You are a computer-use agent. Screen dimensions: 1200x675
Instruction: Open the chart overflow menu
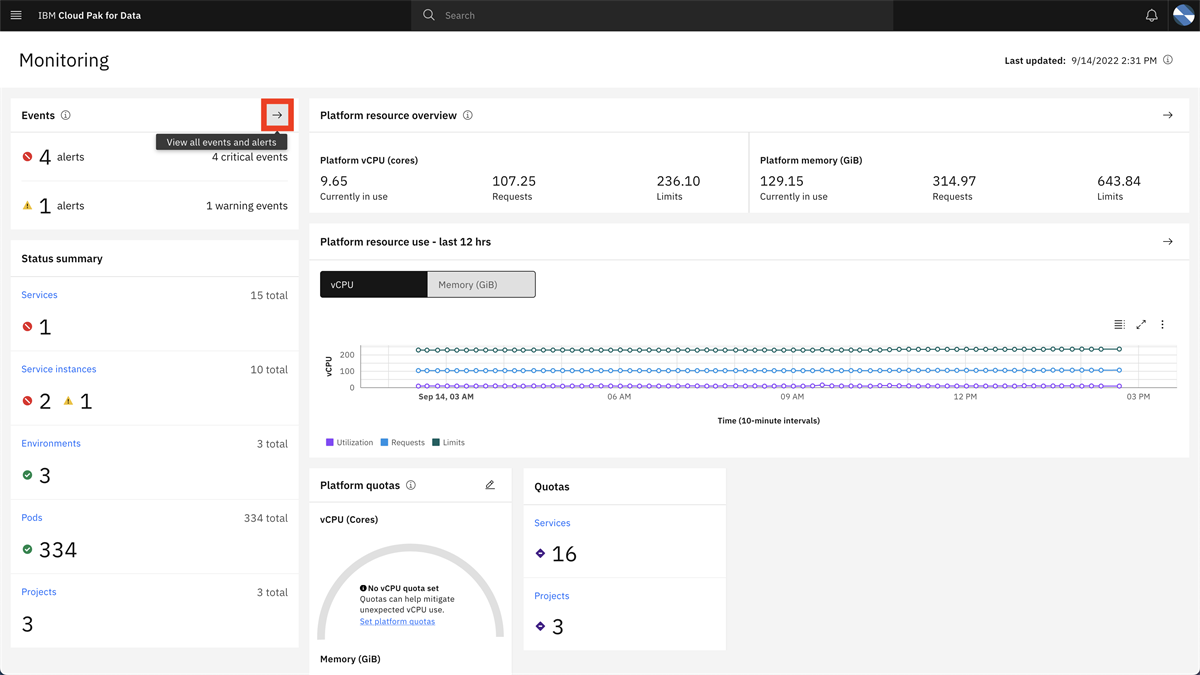[1162, 325]
